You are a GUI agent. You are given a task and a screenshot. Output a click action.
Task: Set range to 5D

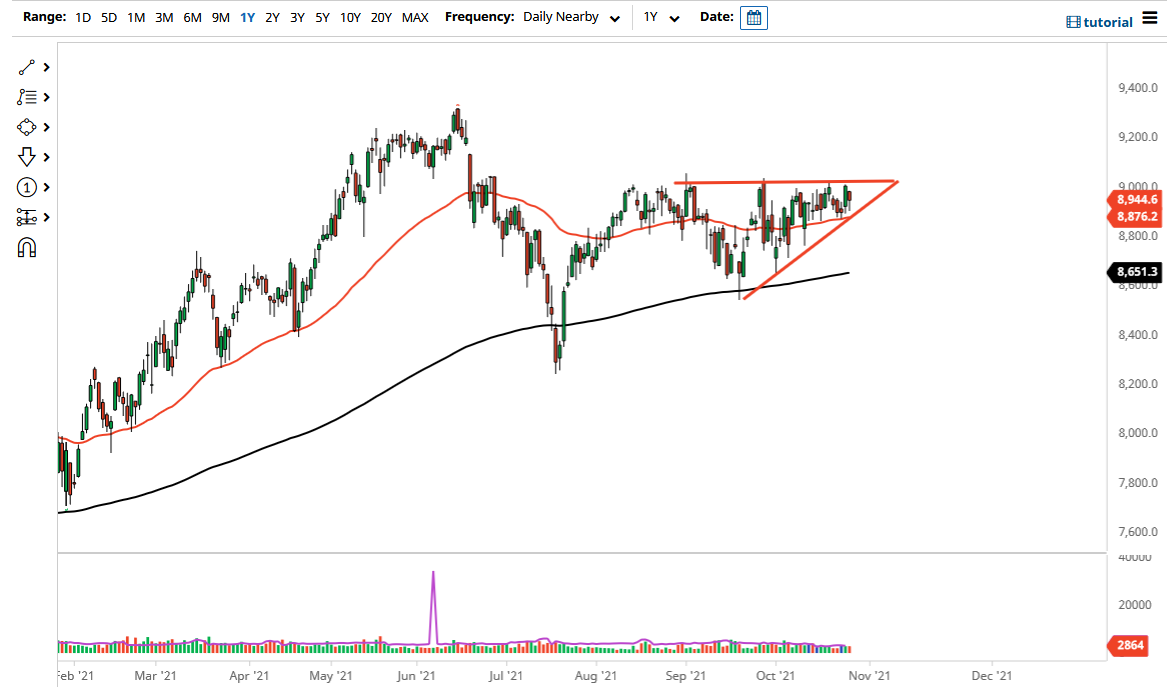pos(109,17)
